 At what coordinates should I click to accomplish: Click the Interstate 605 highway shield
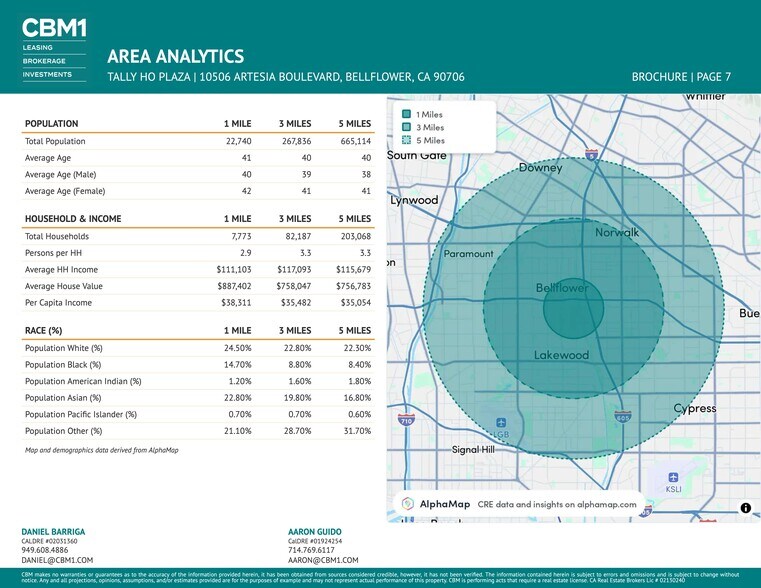pos(622,416)
